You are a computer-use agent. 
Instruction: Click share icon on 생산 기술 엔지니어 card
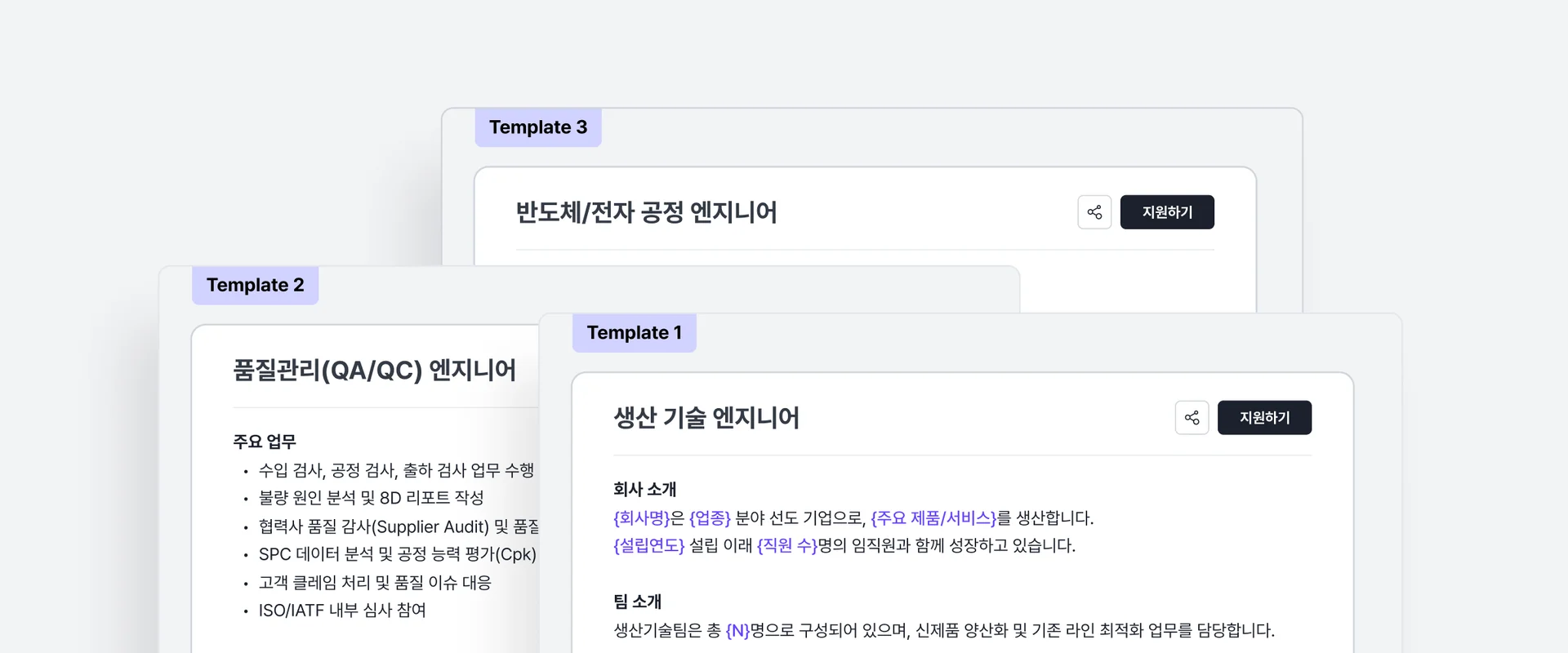tap(1192, 418)
